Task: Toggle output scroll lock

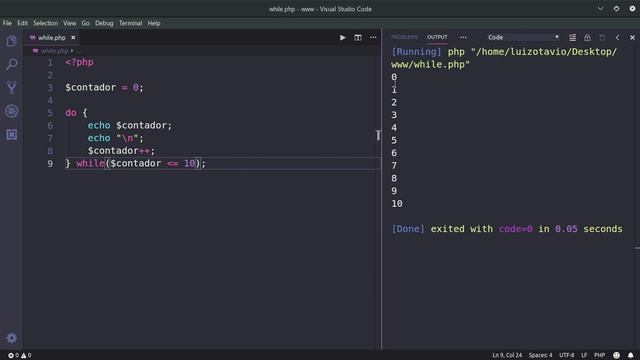Action: tap(587, 38)
